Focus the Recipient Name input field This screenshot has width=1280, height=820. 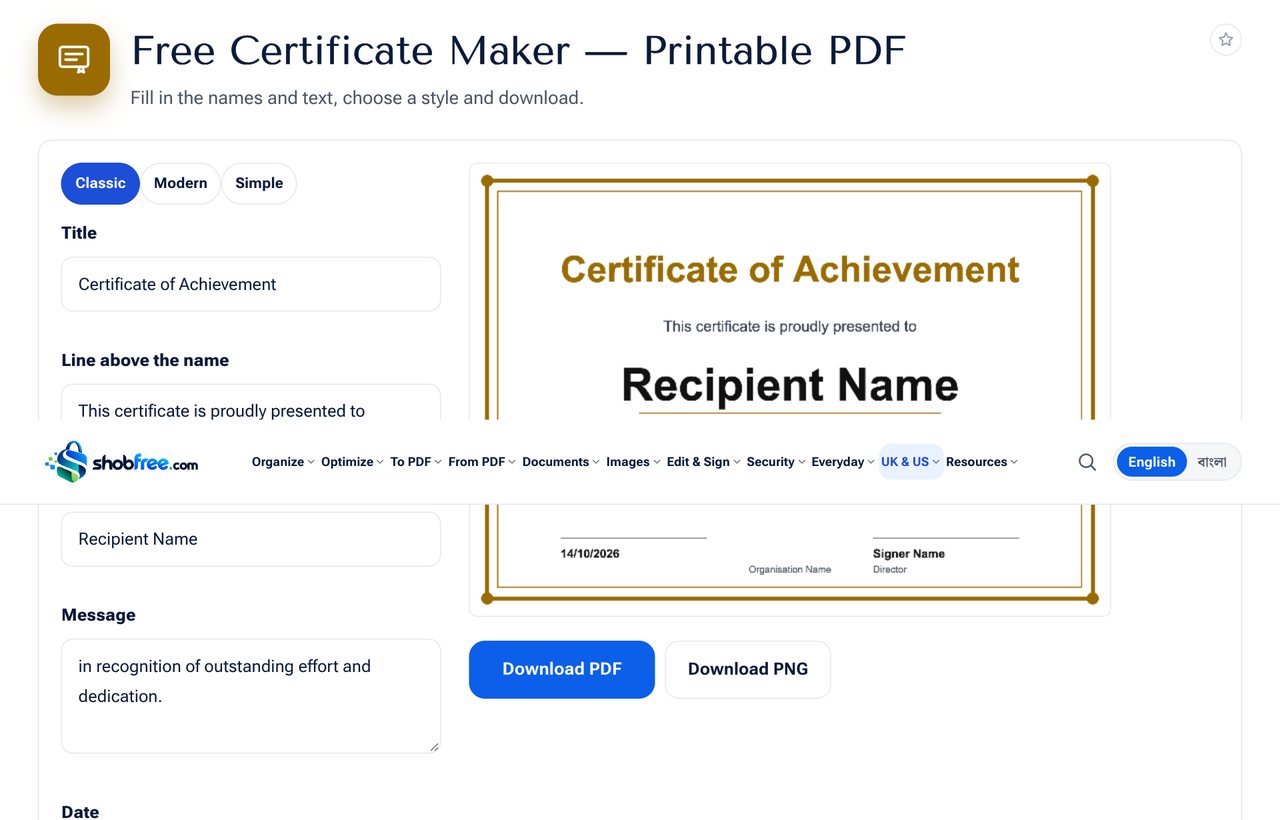(251, 539)
